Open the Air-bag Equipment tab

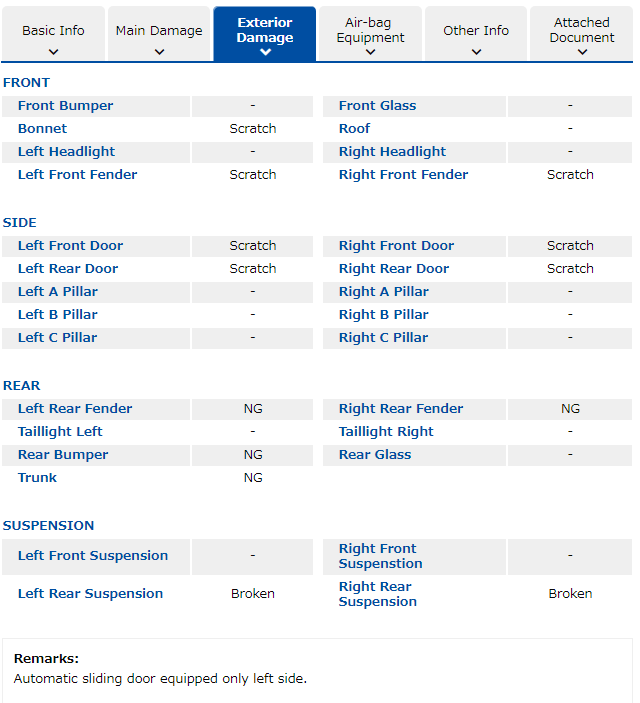371,30
